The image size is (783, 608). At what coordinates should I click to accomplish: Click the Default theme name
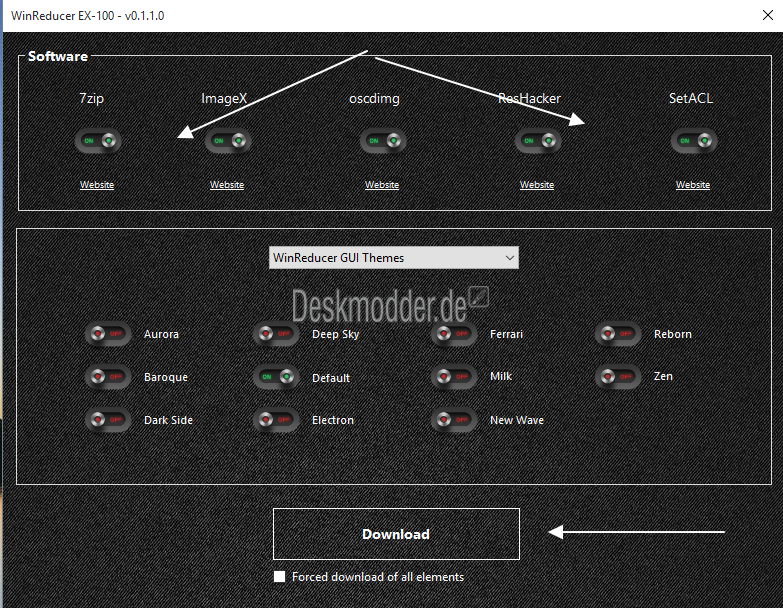(331, 378)
